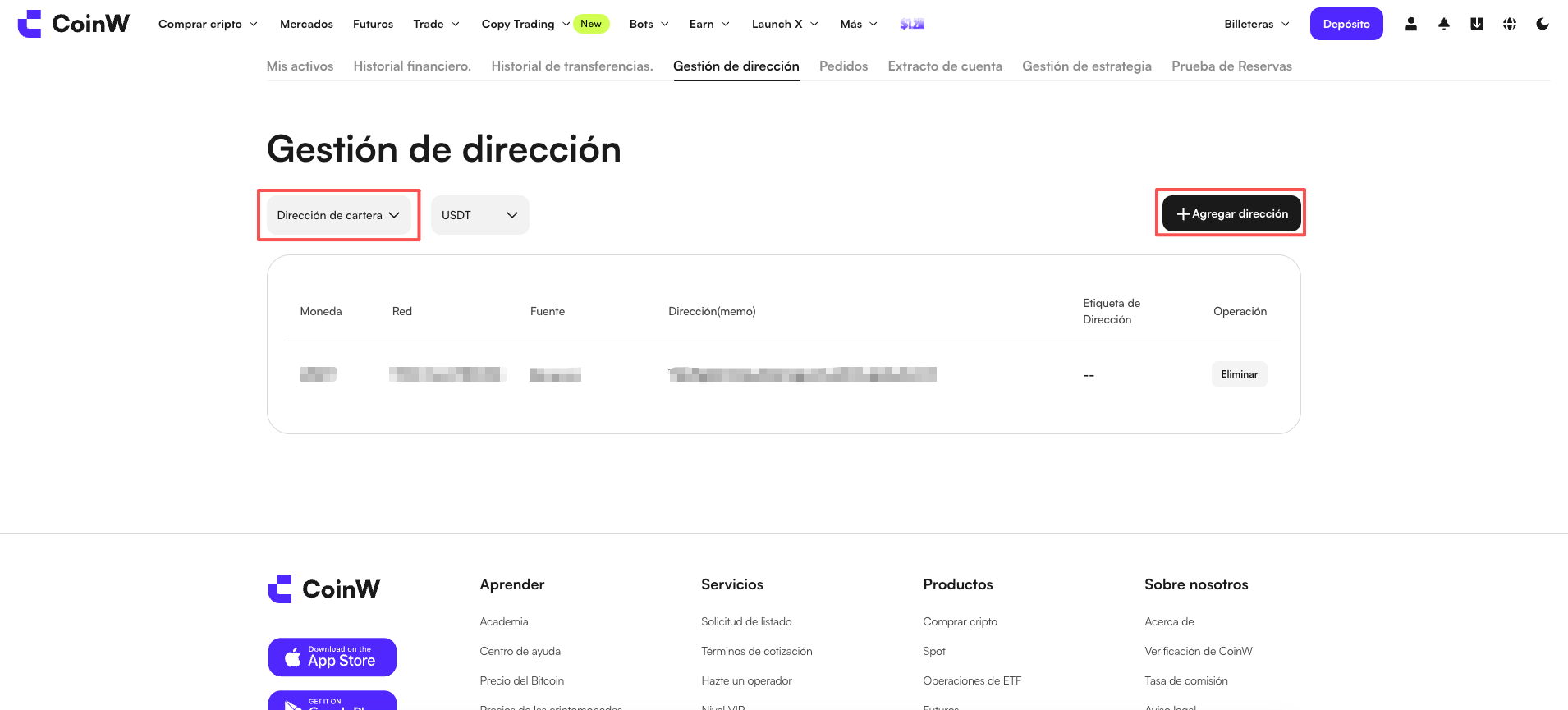Switch to Extracto de cuenta tab
This screenshot has width=1568, height=710.
pos(945,66)
